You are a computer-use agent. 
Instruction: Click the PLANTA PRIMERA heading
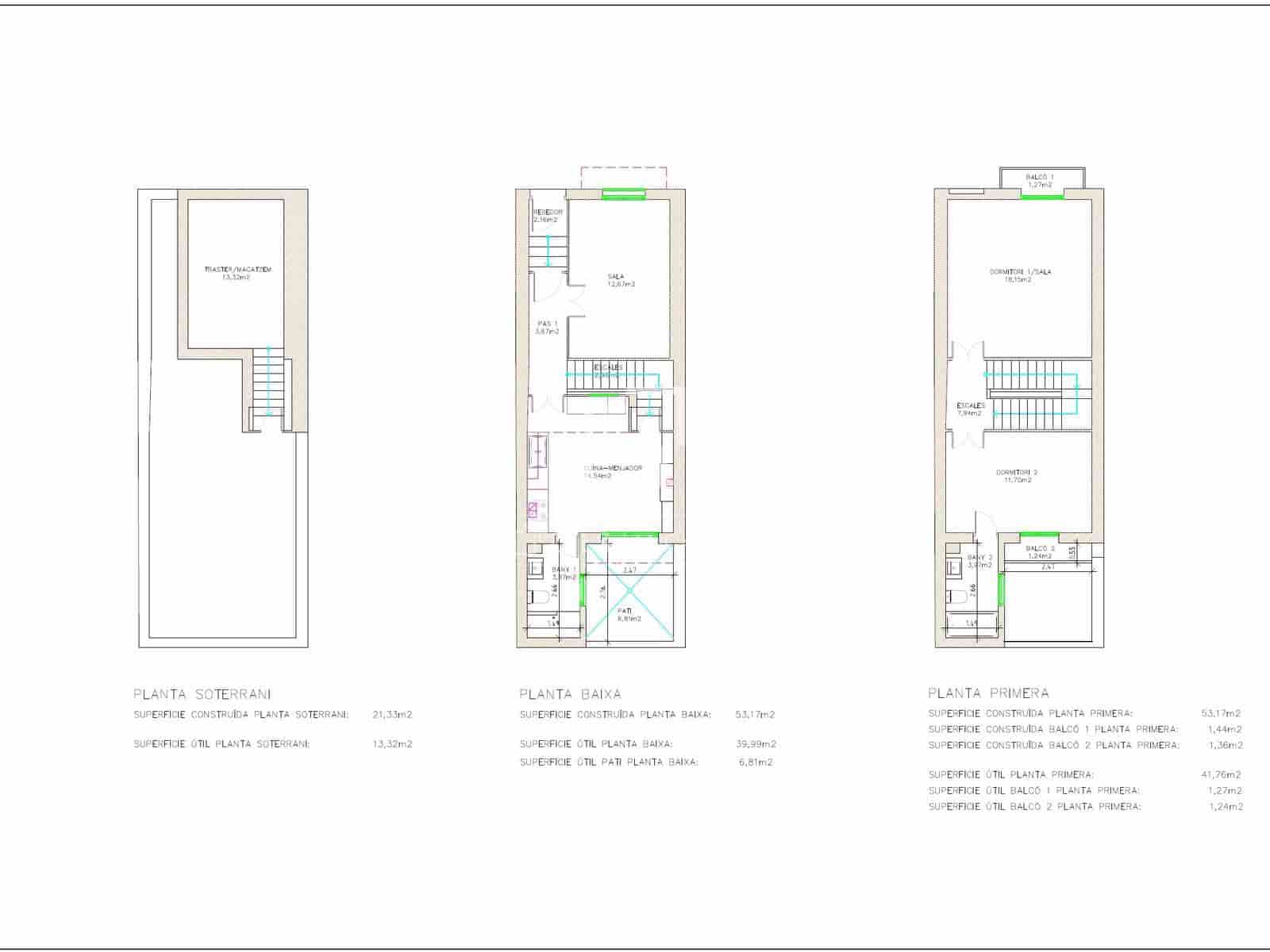click(x=988, y=693)
